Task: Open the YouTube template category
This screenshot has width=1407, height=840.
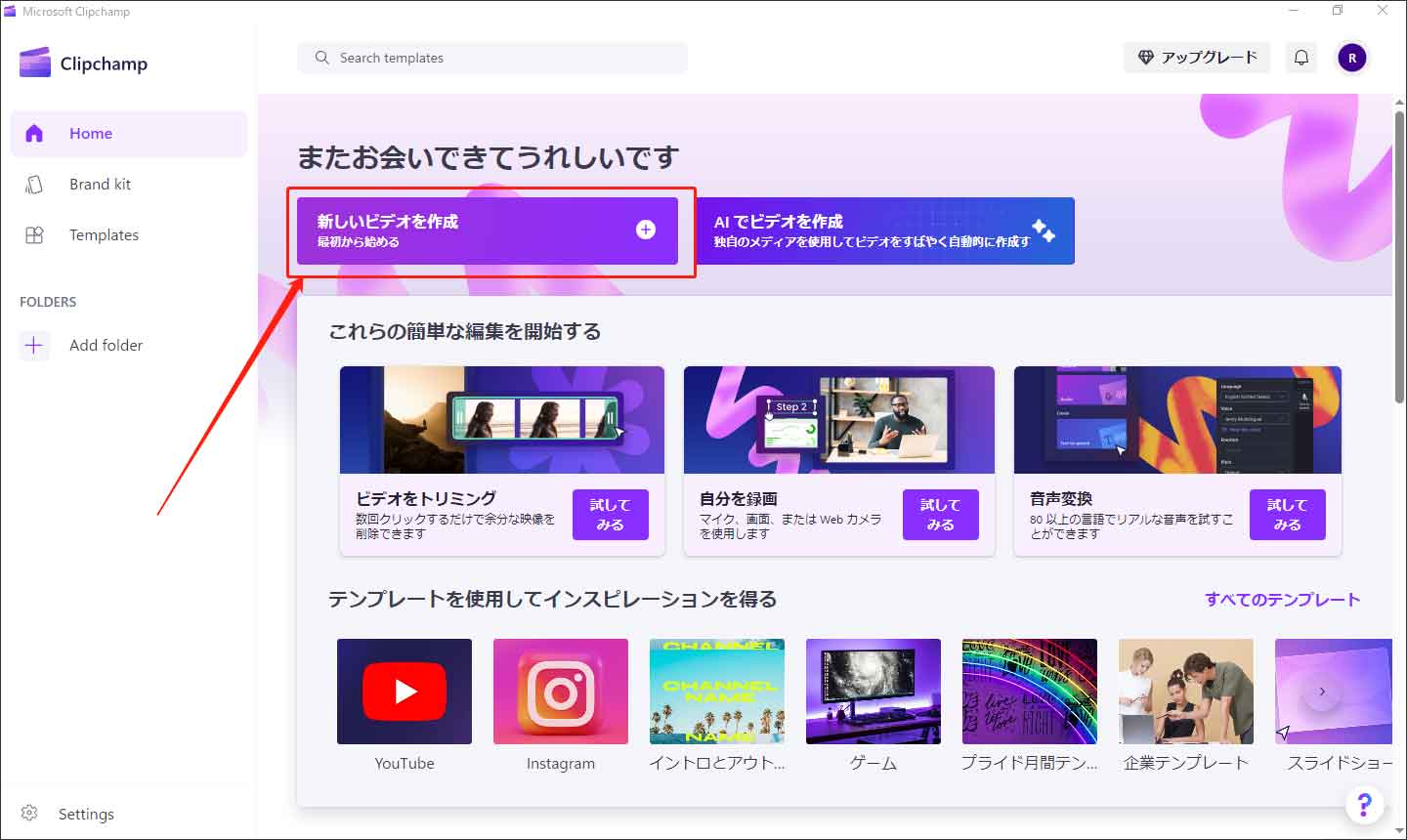Action: pos(405,692)
